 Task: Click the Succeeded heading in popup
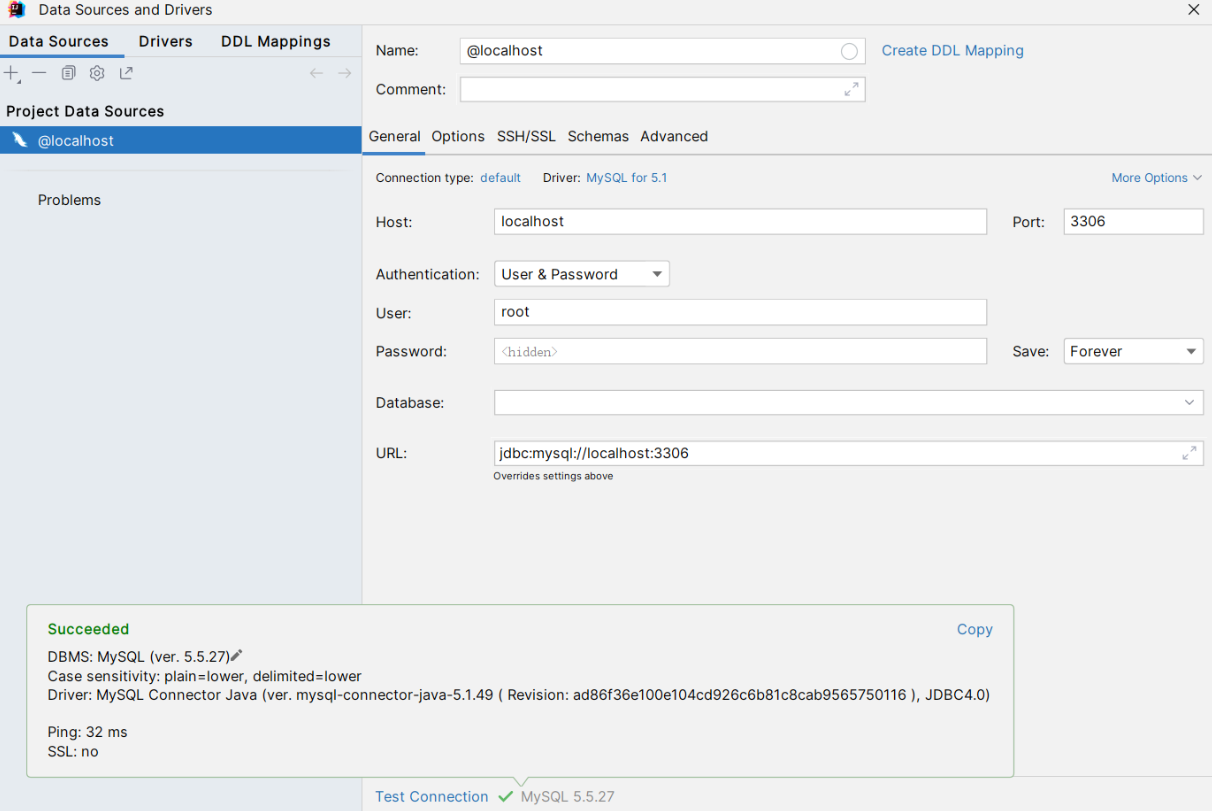tap(88, 629)
